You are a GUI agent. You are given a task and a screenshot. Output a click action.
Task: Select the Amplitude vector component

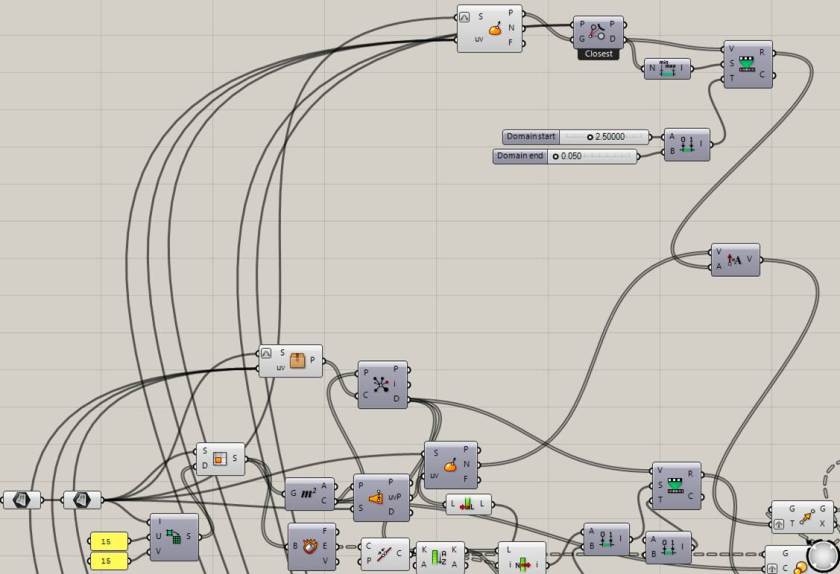[734, 260]
